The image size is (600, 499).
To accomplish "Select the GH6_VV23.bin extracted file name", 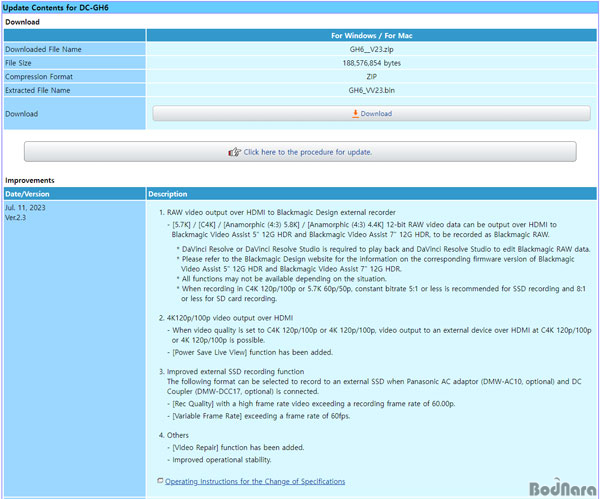I will [x=371, y=90].
